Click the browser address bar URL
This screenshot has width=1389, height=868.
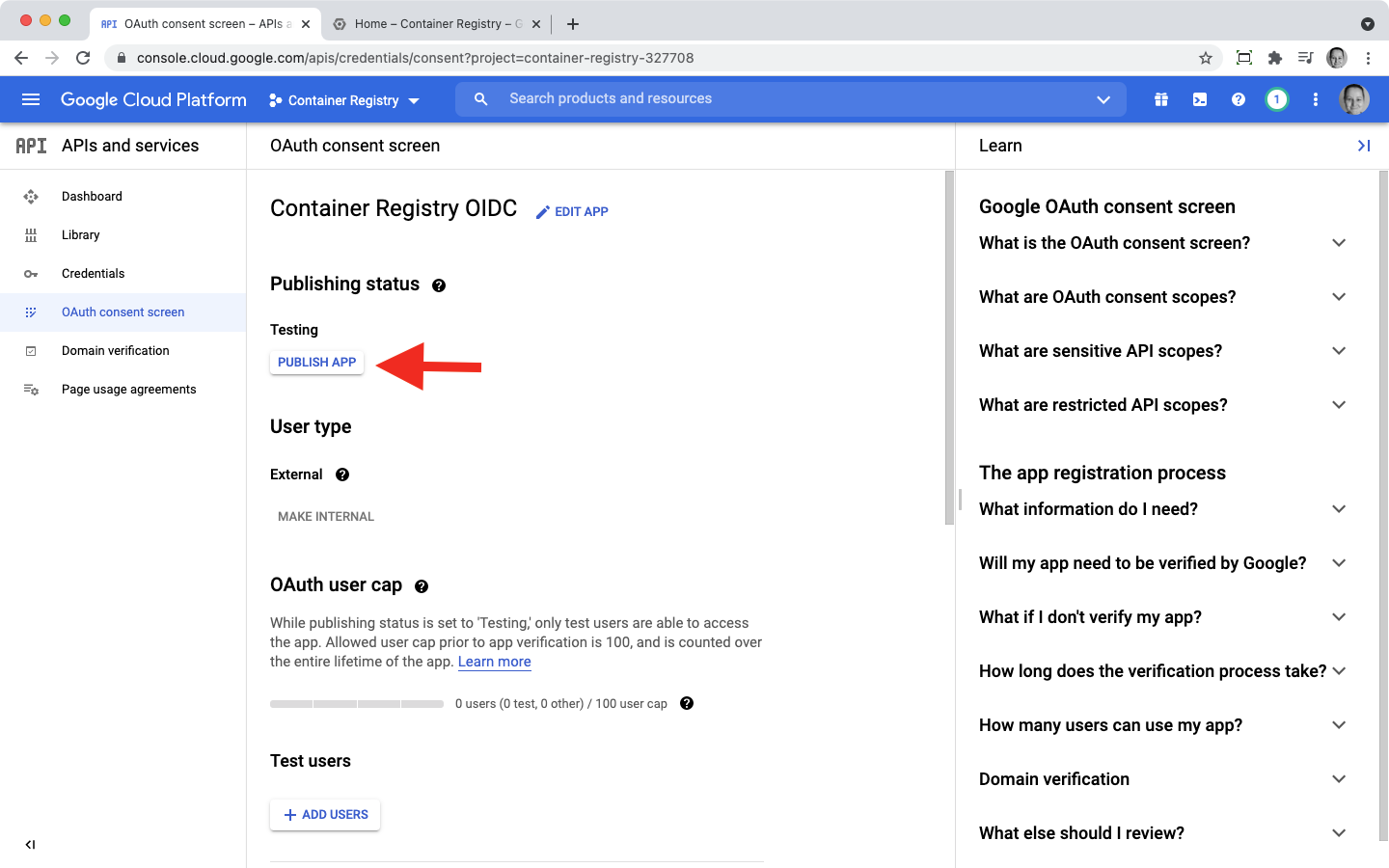point(415,58)
